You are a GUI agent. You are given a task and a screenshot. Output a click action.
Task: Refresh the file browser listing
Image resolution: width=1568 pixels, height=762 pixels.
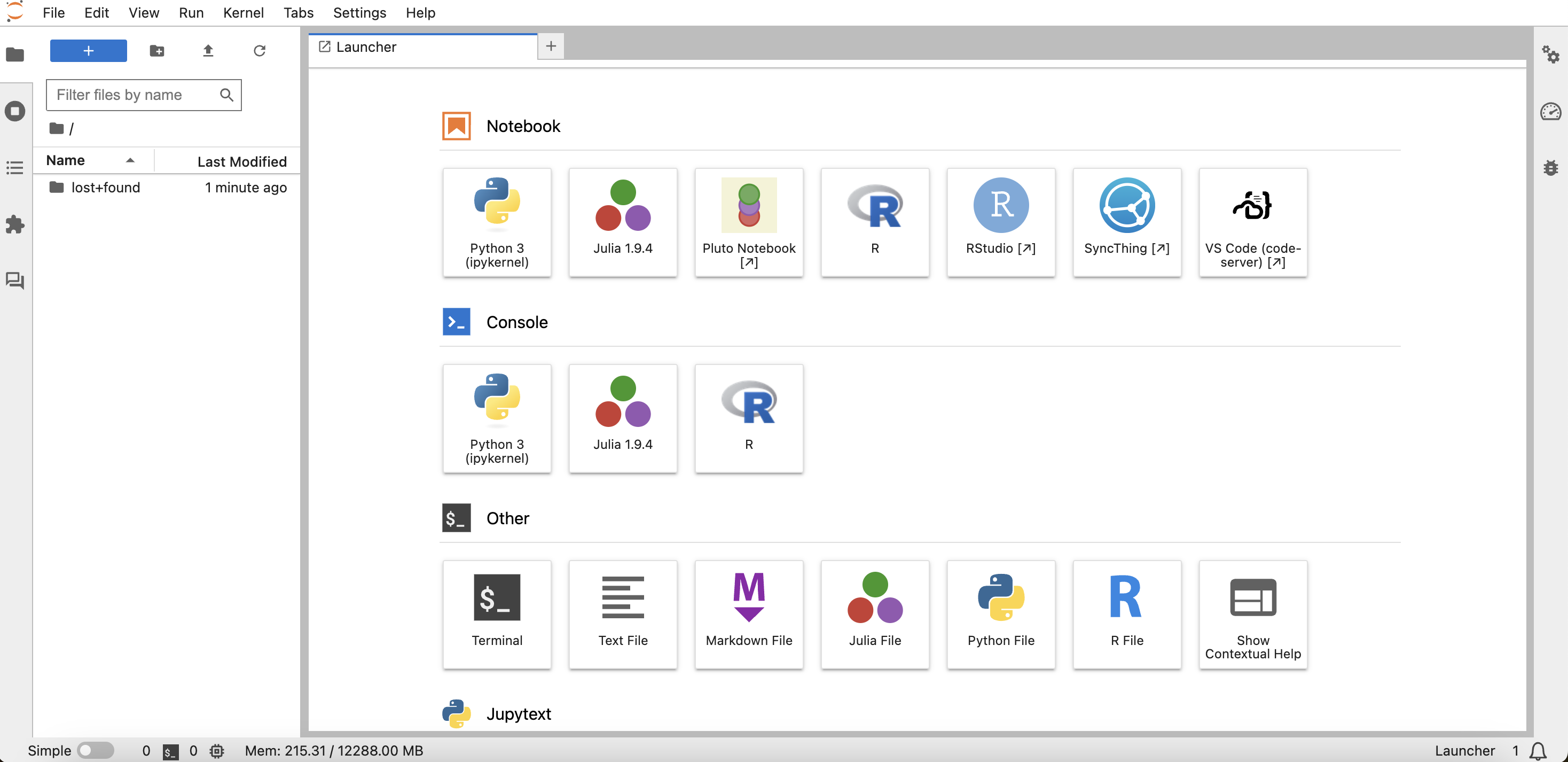pos(260,51)
